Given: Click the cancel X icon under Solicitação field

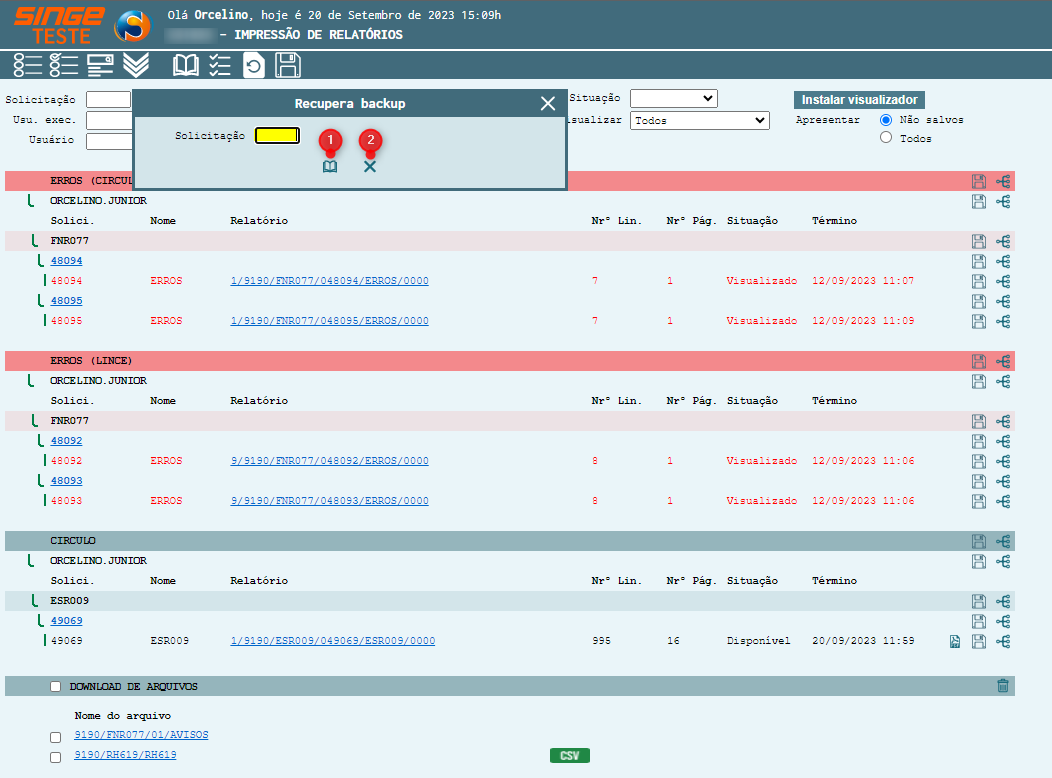Looking at the screenshot, I should pos(370,166).
